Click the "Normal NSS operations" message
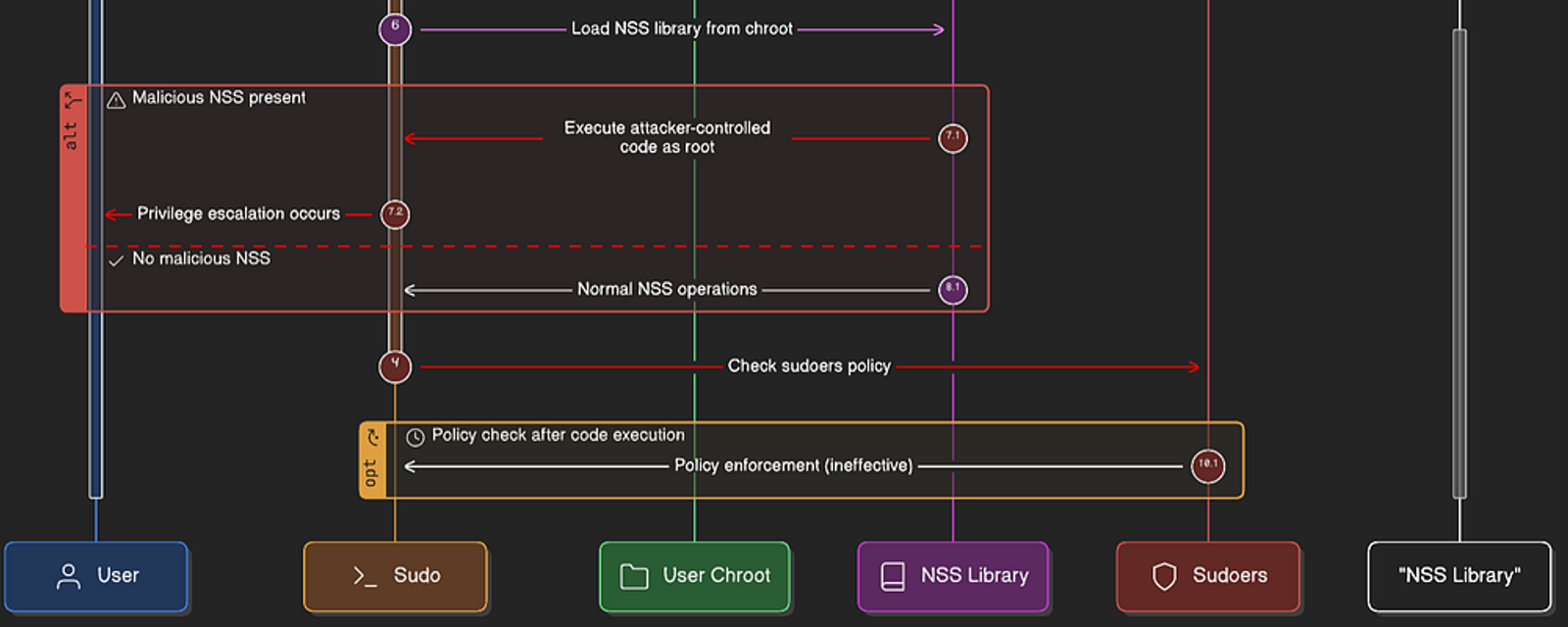 [x=666, y=289]
